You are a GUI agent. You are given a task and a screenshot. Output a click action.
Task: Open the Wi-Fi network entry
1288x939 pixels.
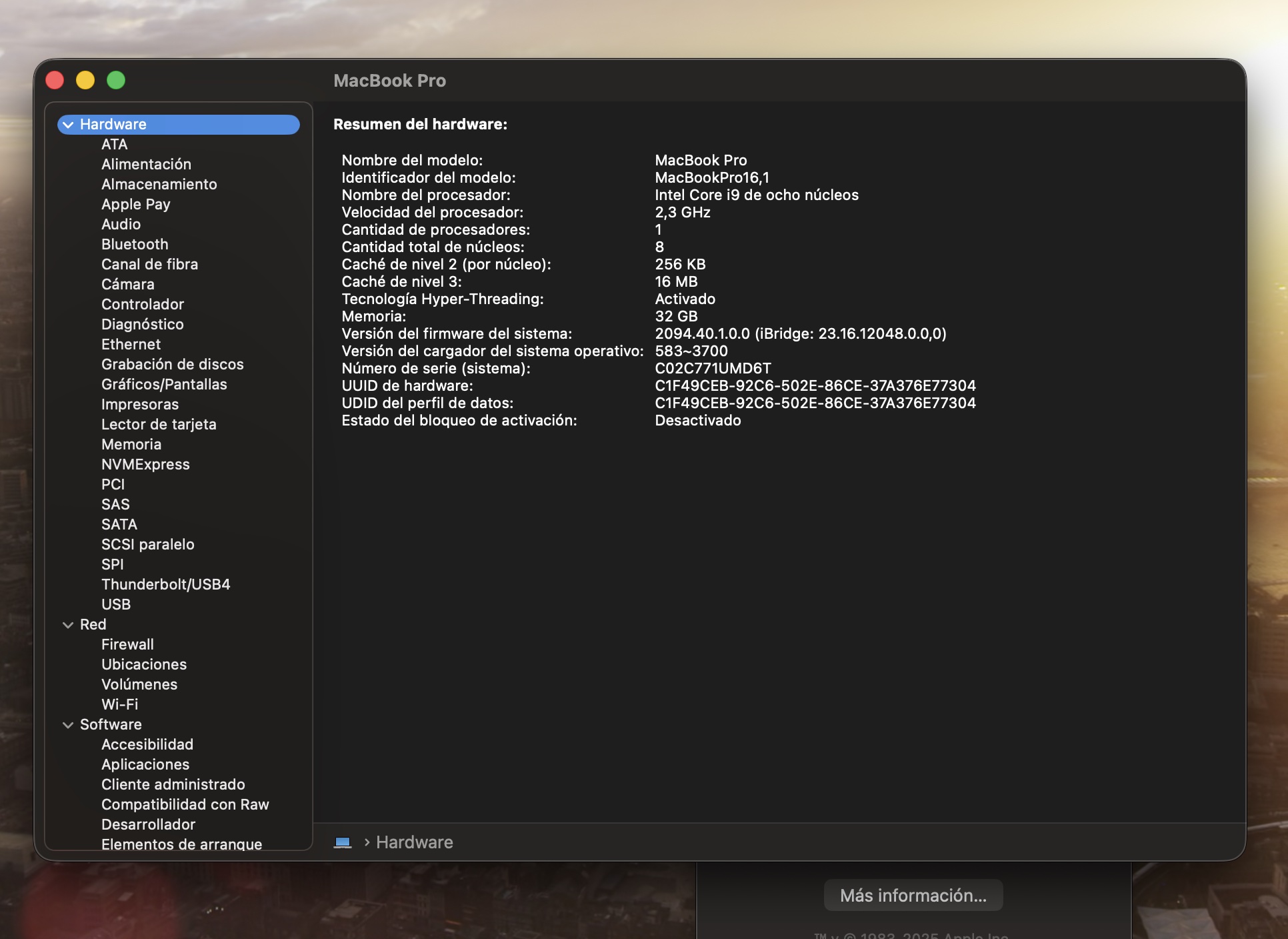(x=120, y=704)
